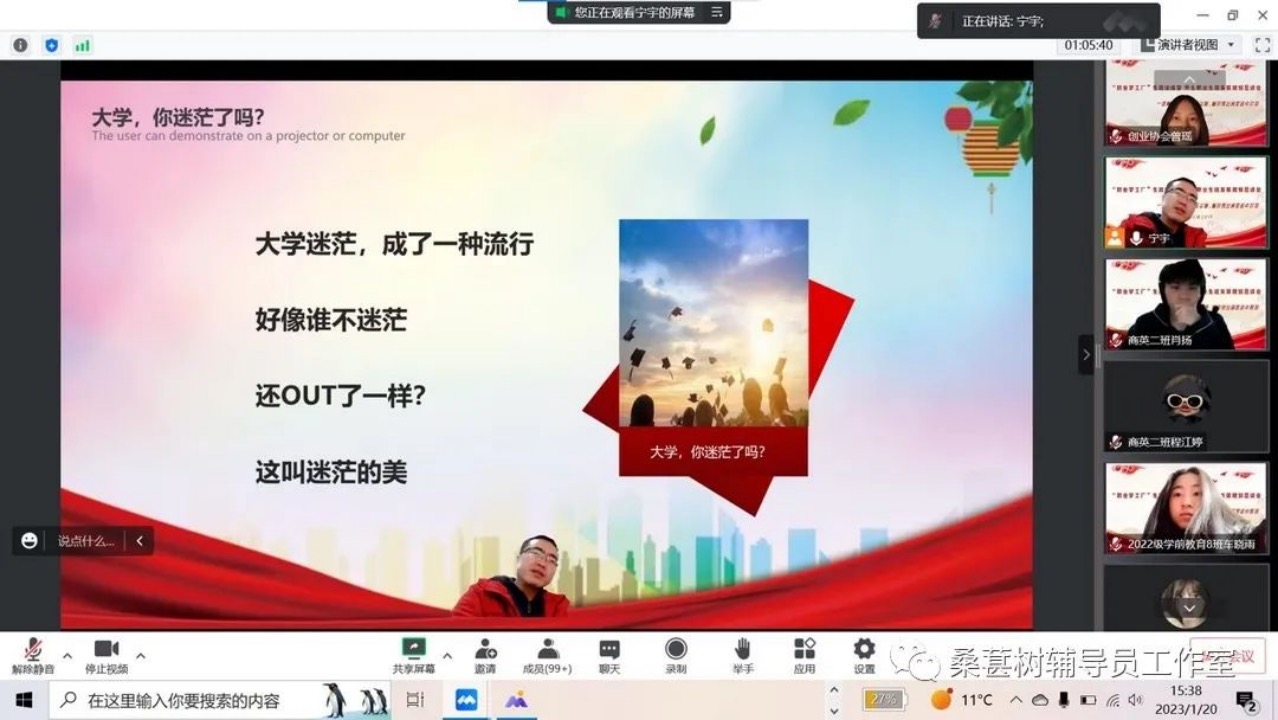Viewport: 1278px width, 720px height.
Task: Open the menu icon on the screen-viewing banner
Action: coord(716,12)
